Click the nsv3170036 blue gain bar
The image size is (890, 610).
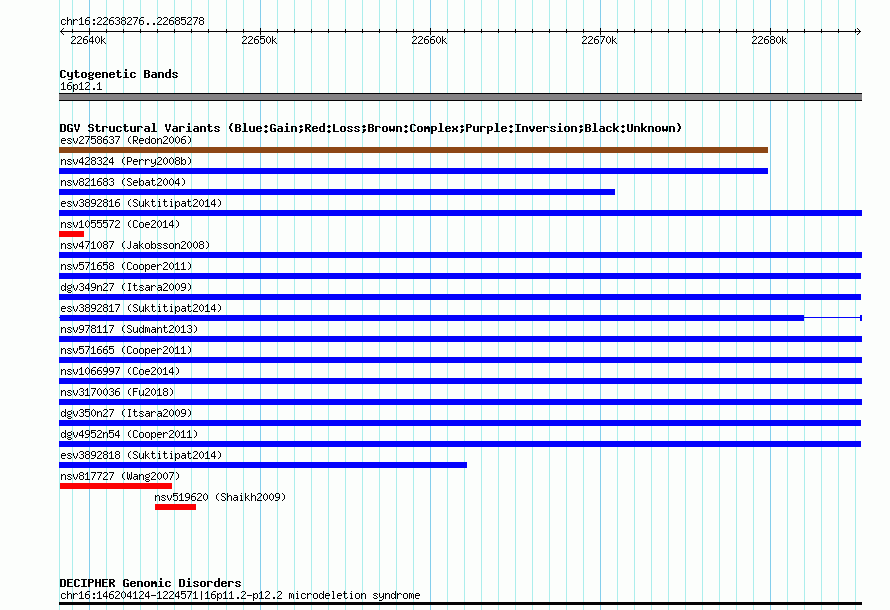(x=460, y=402)
